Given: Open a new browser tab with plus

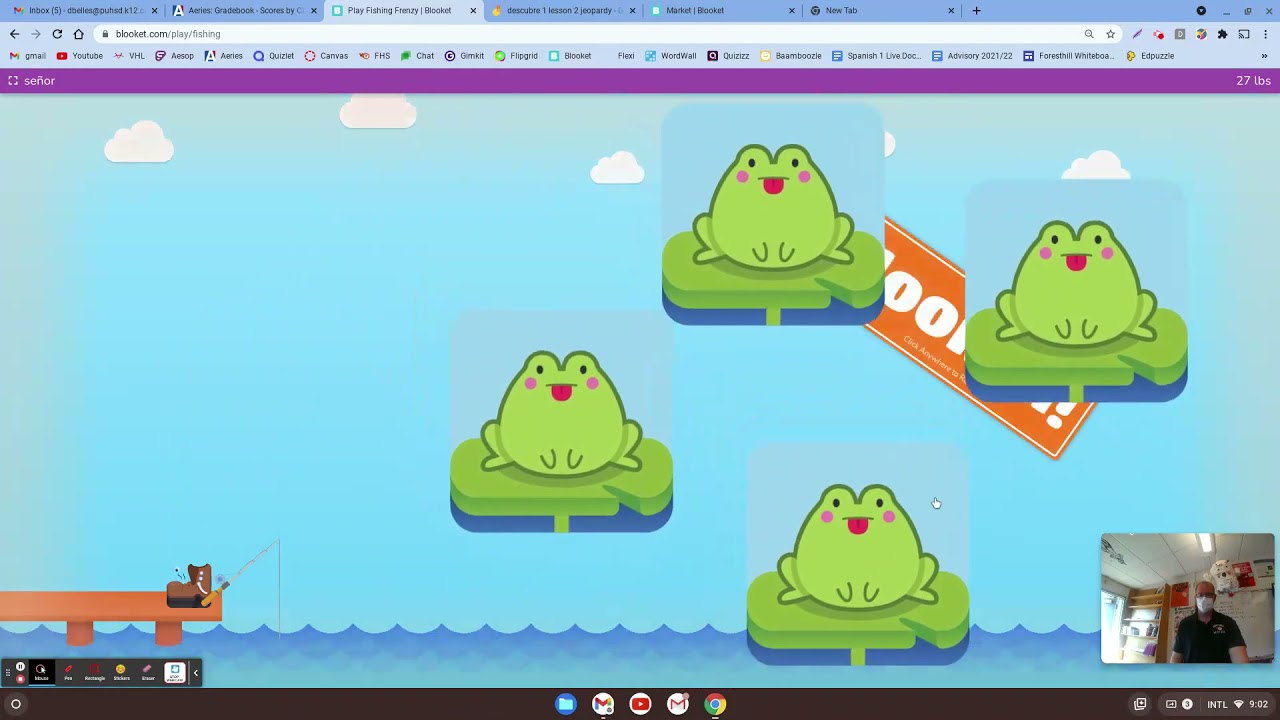Looking at the screenshot, I should tap(976, 11).
